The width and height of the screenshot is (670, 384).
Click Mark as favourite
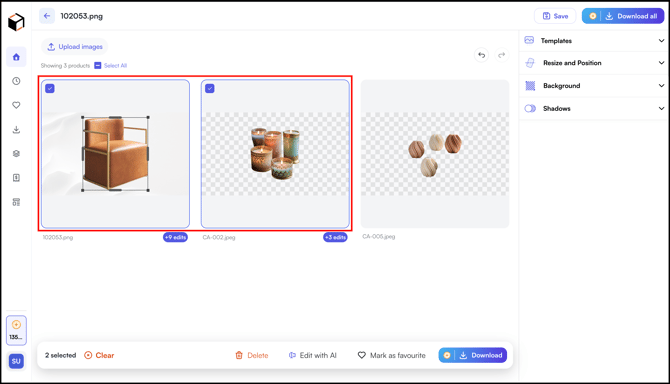click(391, 355)
